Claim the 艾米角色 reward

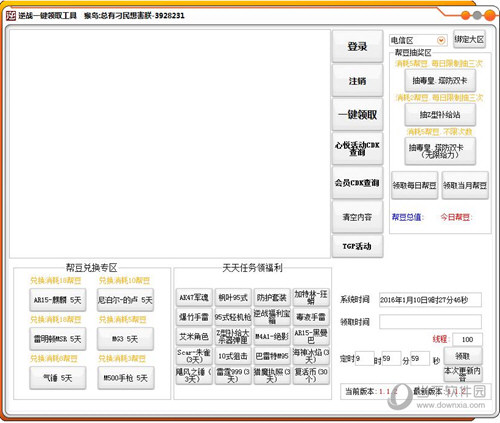pos(194,337)
